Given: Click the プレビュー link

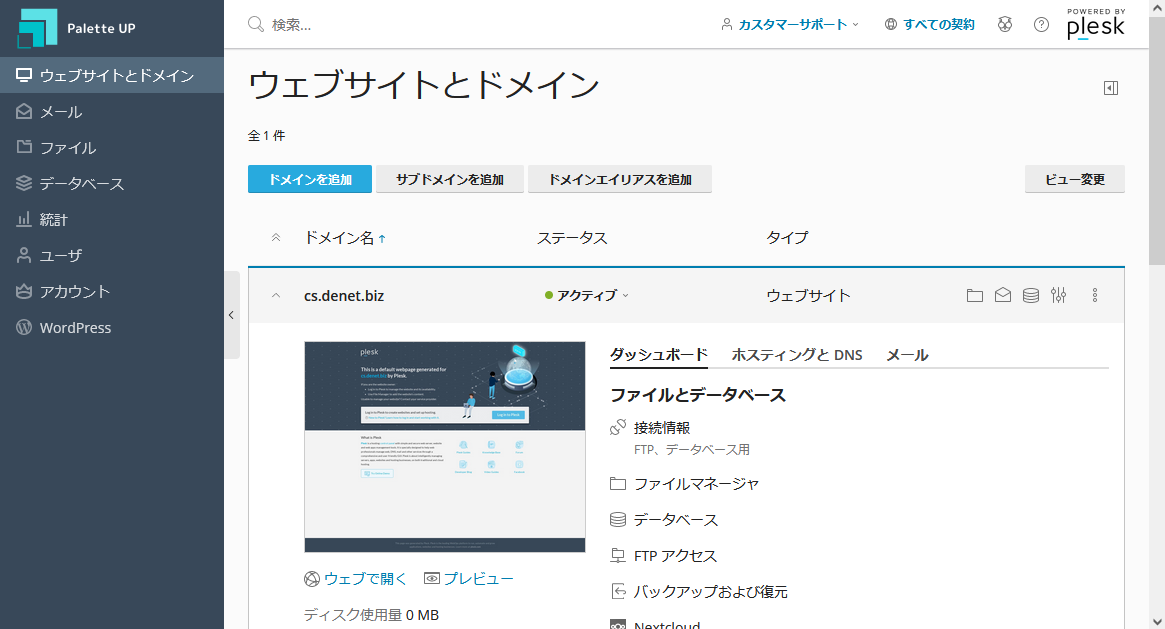Looking at the screenshot, I should [x=478, y=579].
